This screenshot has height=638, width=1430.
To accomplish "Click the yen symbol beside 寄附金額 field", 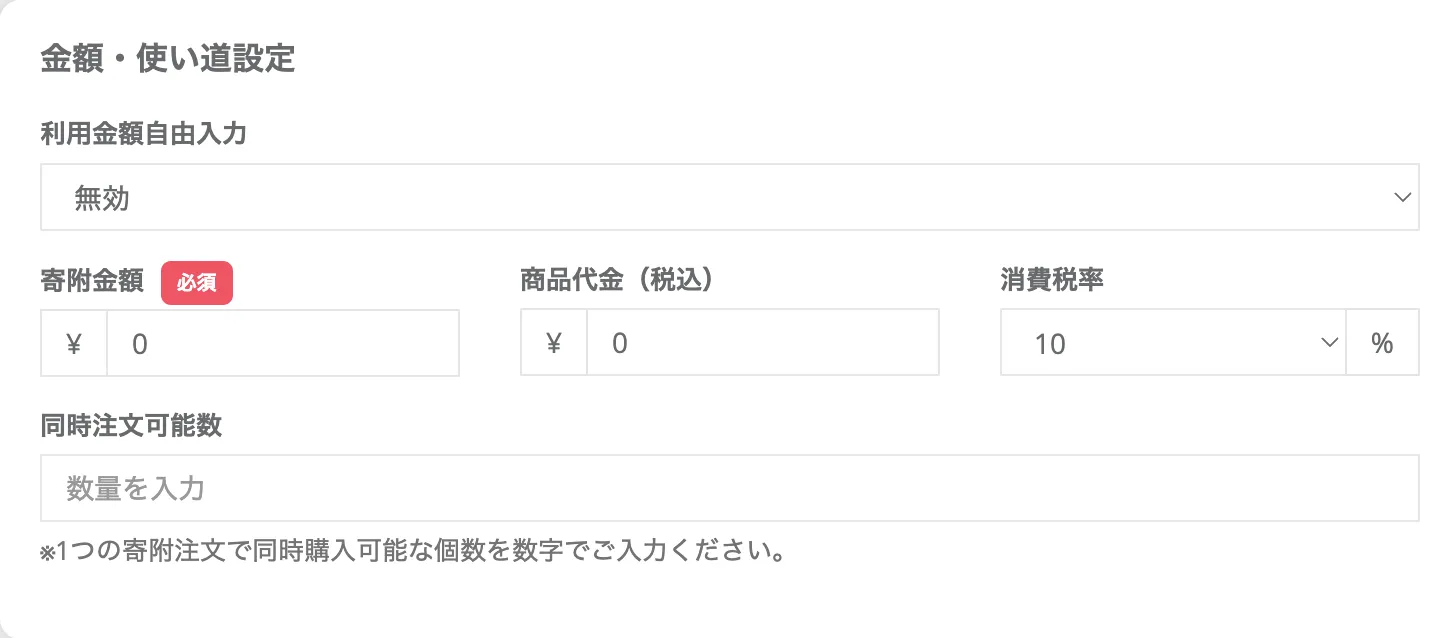I will pyautogui.click(x=74, y=344).
